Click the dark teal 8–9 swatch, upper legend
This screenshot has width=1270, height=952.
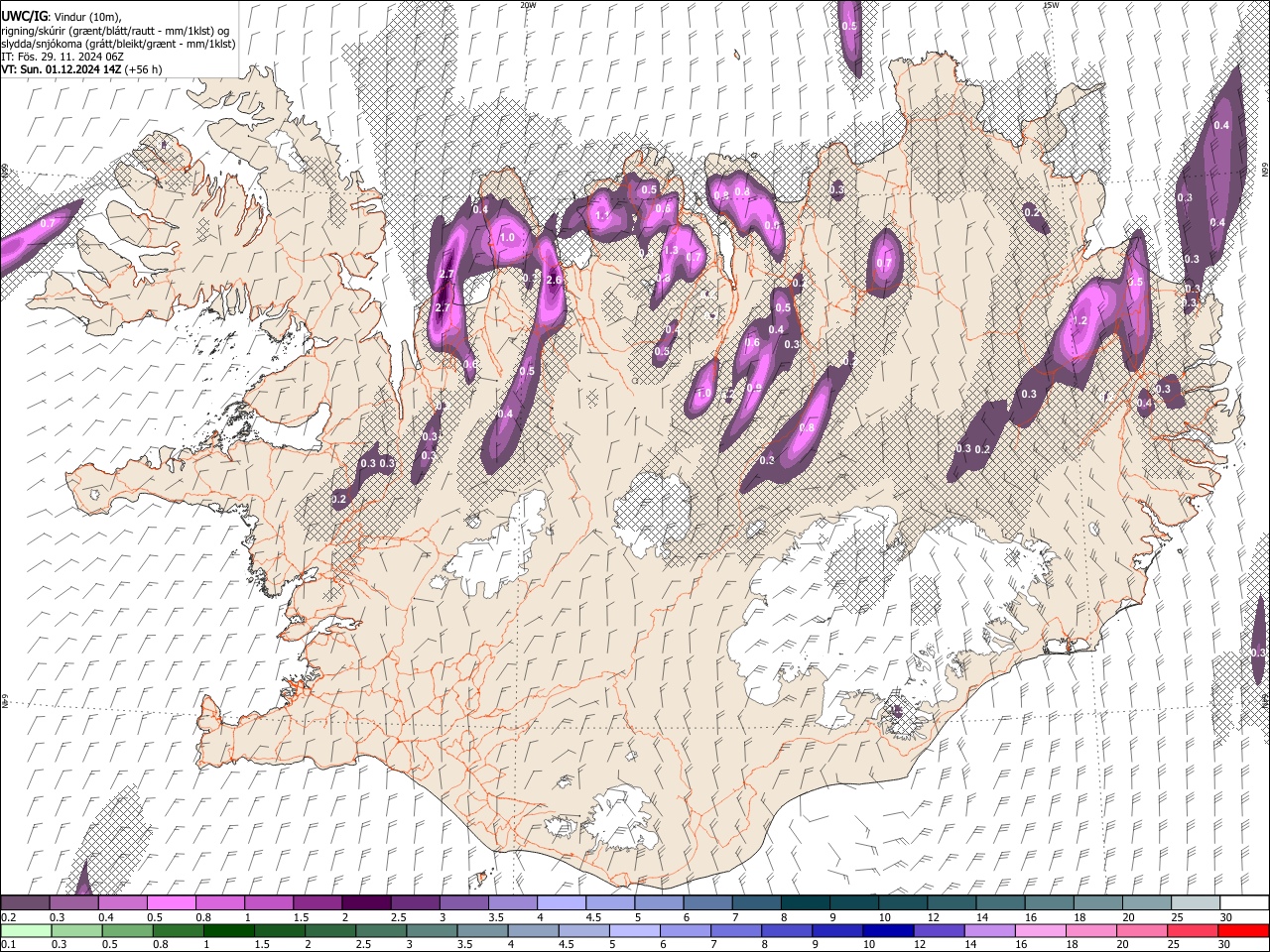[x=805, y=903]
